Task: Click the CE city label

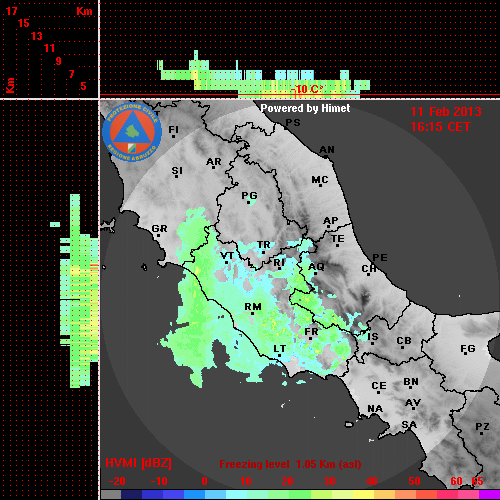Action: 379,386
